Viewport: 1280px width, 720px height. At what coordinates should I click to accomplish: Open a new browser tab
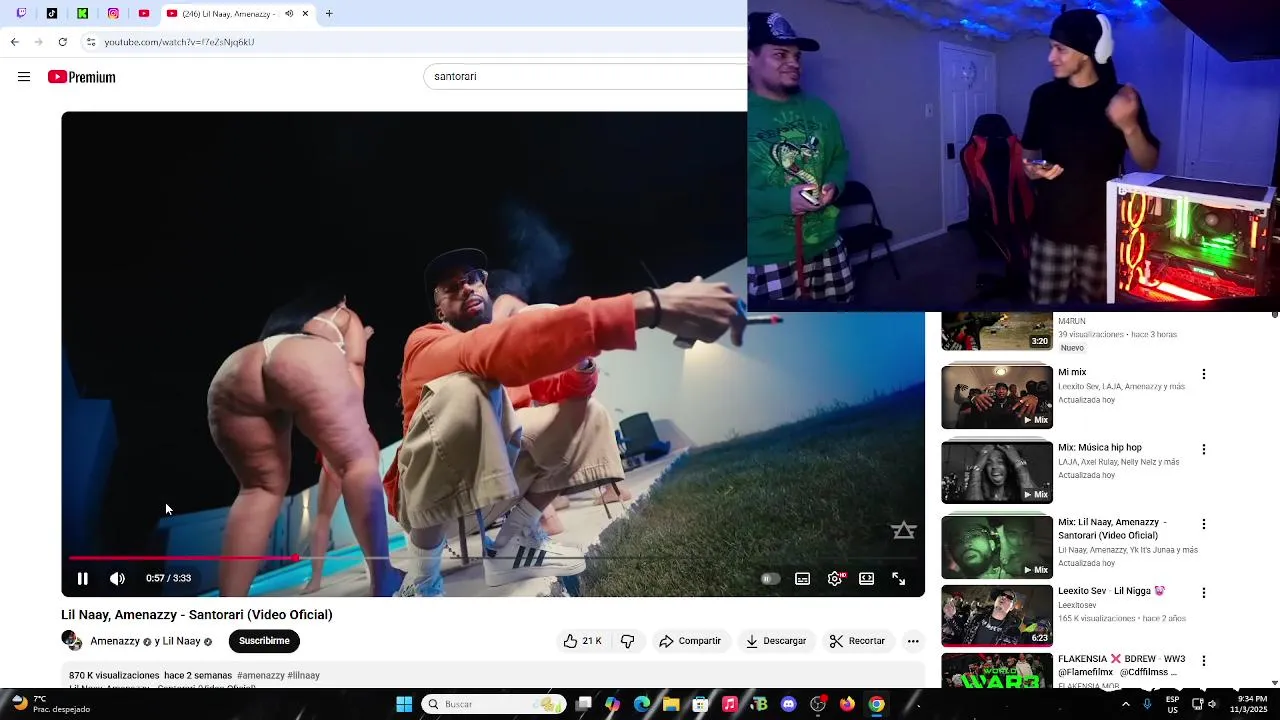[x=329, y=14]
